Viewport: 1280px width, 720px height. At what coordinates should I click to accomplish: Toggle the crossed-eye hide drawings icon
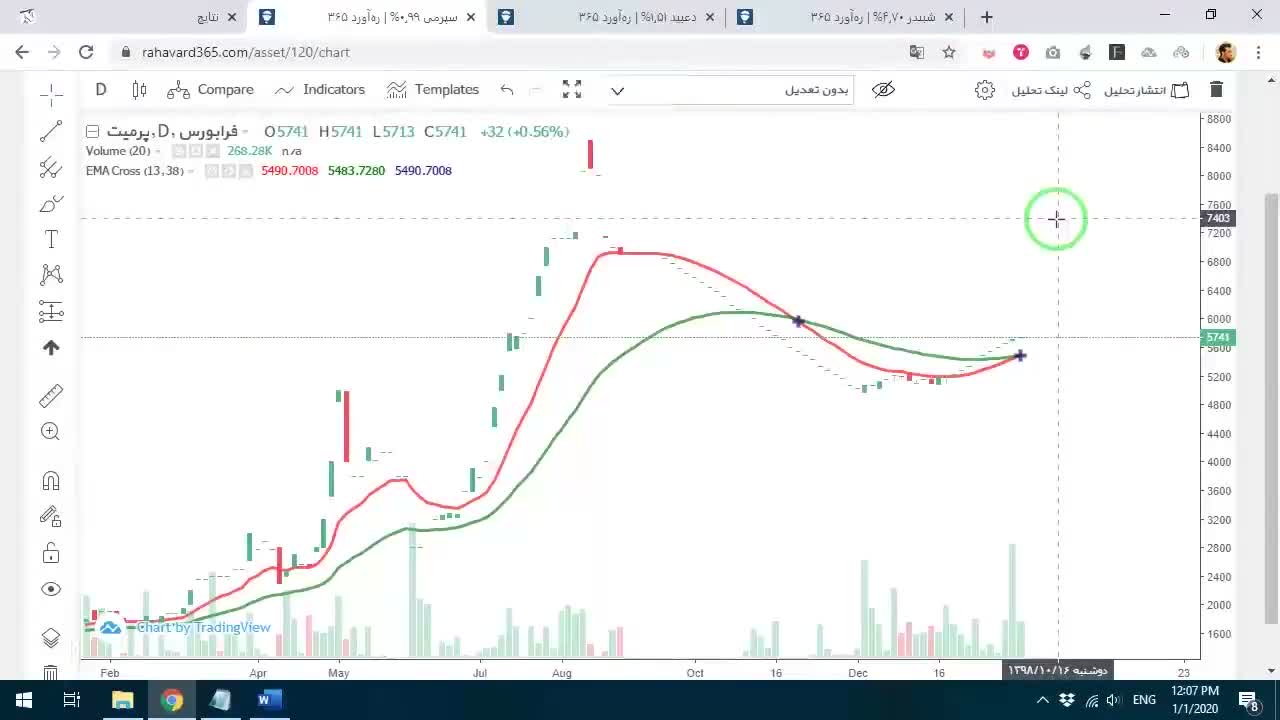coord(883,90)
